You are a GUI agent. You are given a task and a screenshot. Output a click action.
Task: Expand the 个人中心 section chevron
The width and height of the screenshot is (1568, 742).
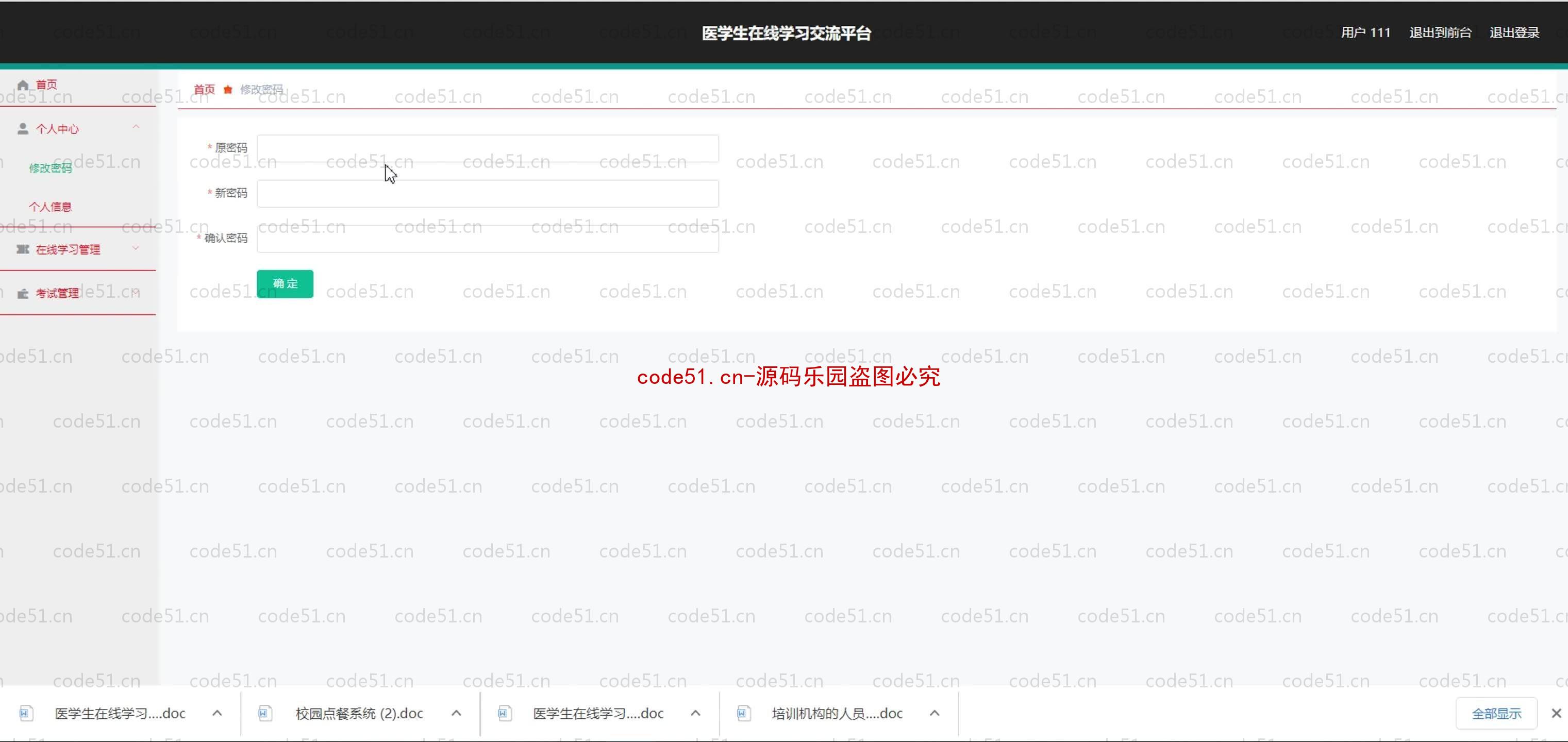click(x=136, y=127)
